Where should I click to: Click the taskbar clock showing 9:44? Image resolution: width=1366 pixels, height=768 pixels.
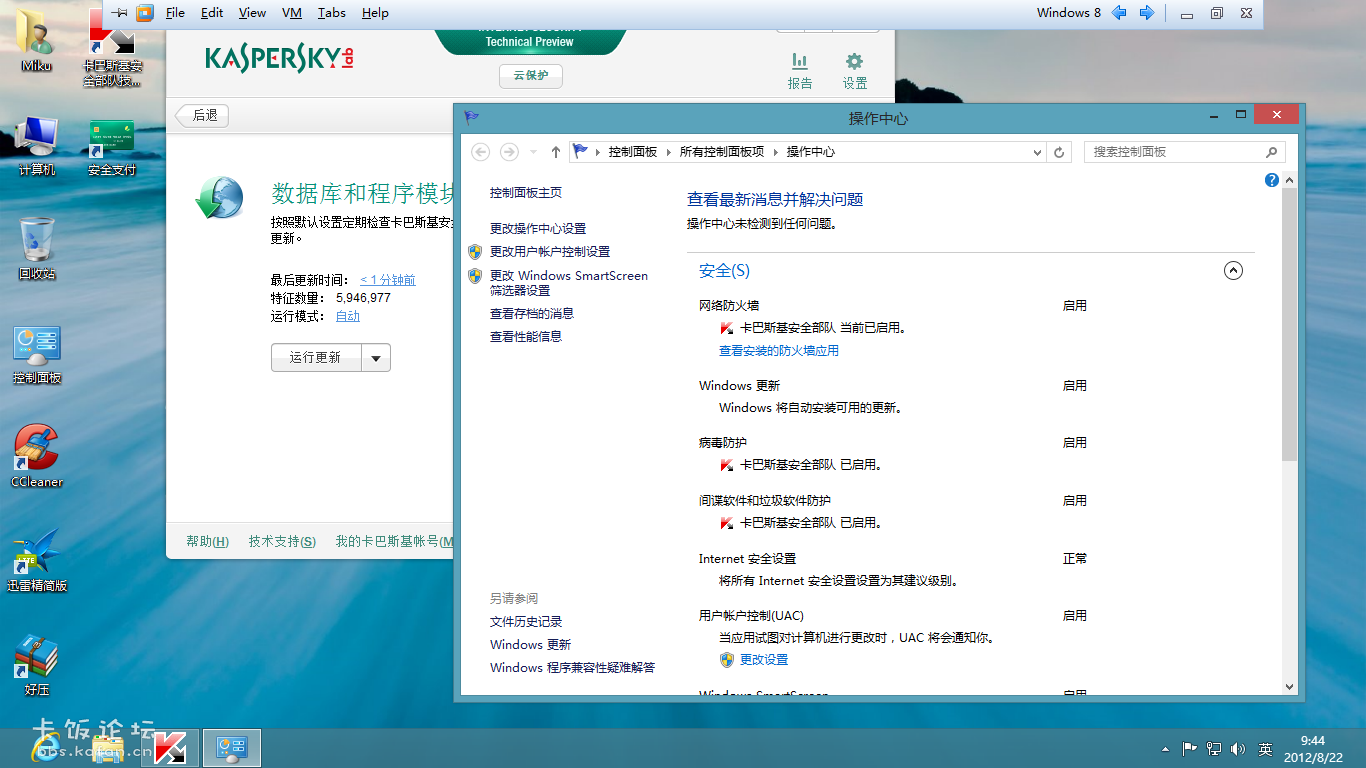coord(1313,748)
